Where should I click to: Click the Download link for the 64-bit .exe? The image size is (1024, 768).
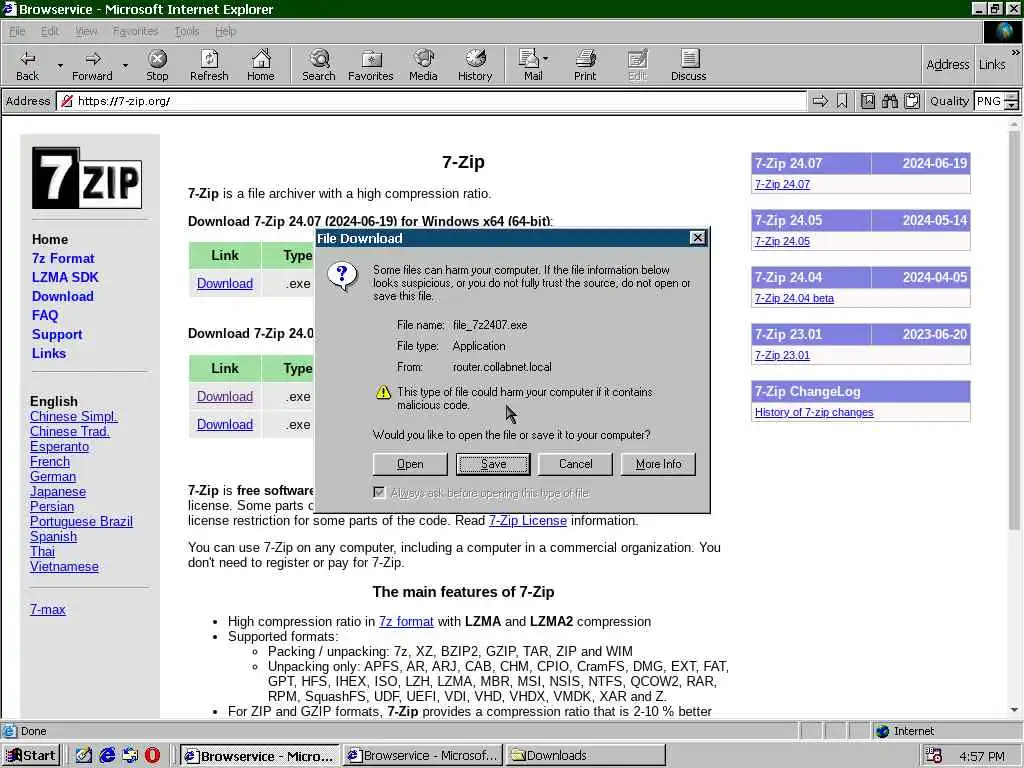pyautogui.click(x=225, y=283)
